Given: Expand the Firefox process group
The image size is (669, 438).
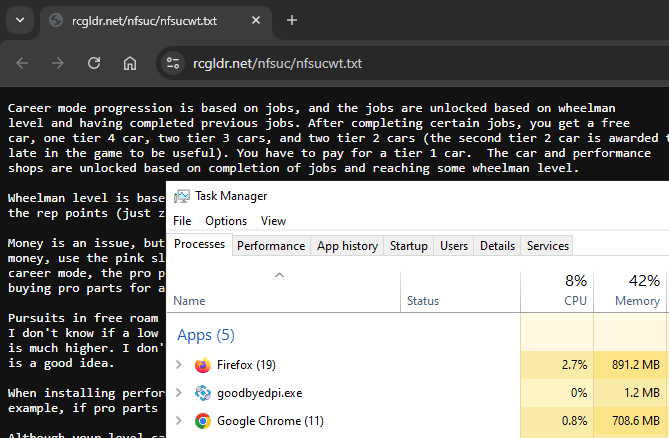Looking at the screenshot, I should (180, 365).
